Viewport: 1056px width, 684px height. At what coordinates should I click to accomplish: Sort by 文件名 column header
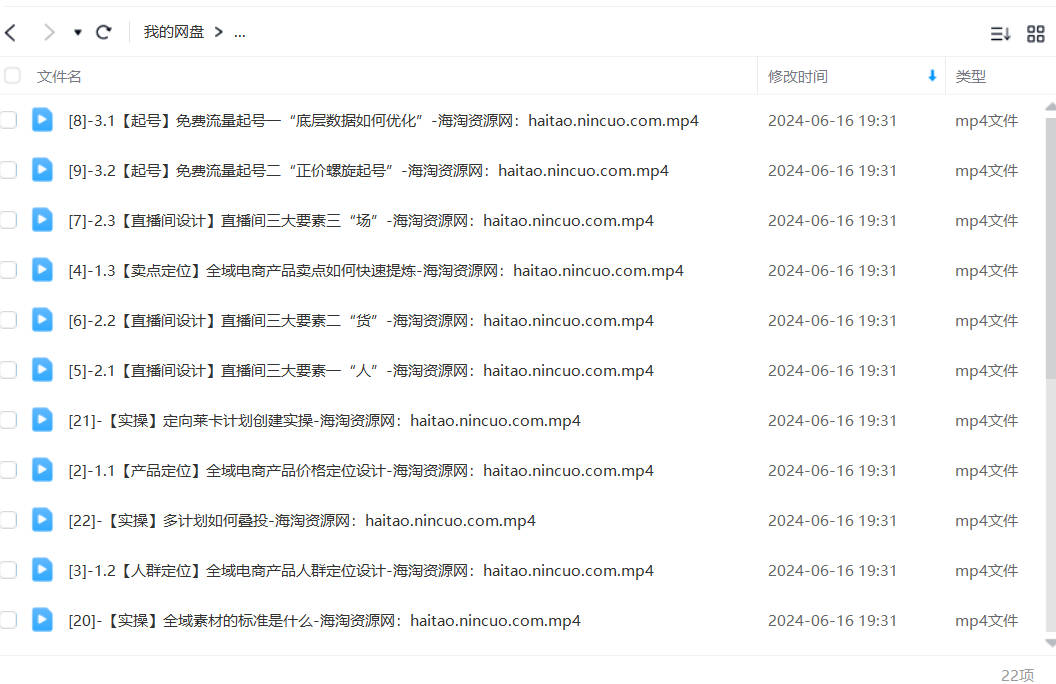pyautogui.click(x=59, y=77)
